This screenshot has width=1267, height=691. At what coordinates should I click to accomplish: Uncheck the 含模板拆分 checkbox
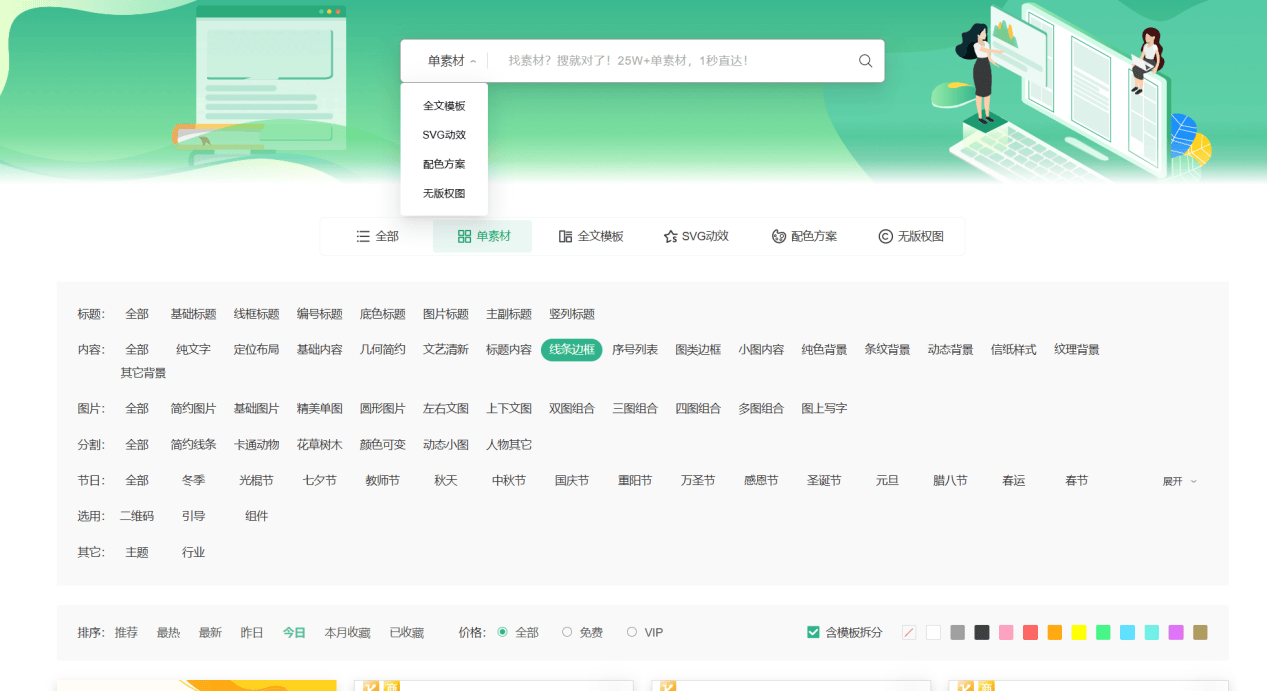pyautogui.click(x=813, y=633)
